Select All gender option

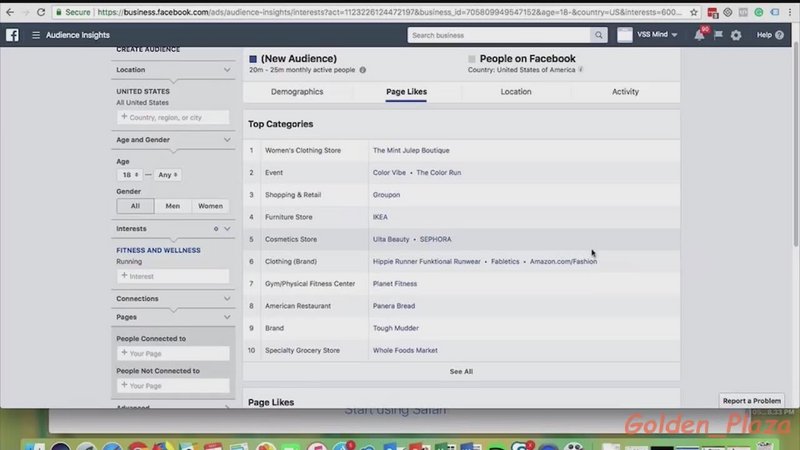tap(135, 206)
